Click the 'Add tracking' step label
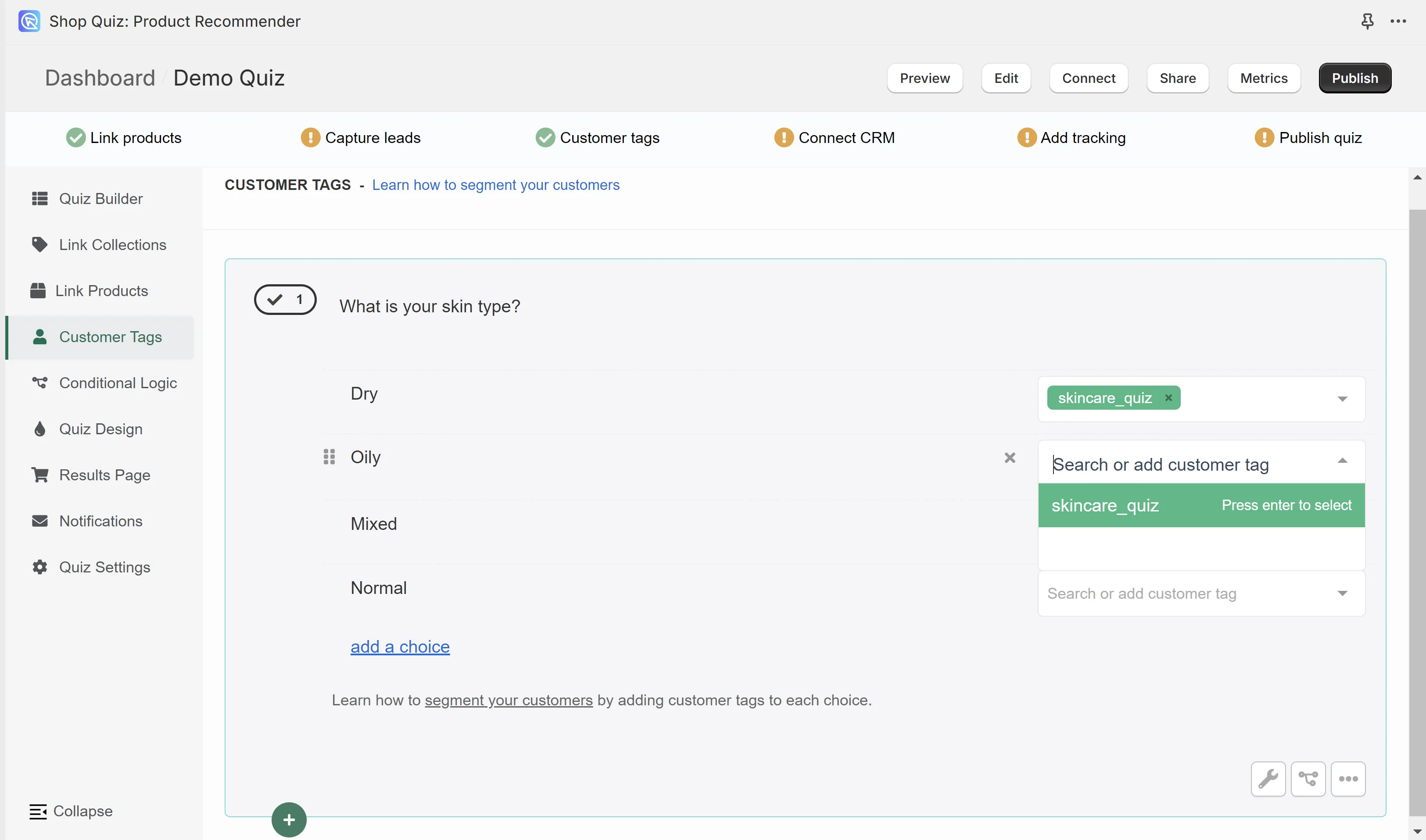1426x840 pixels. [x=1082, y=138]
